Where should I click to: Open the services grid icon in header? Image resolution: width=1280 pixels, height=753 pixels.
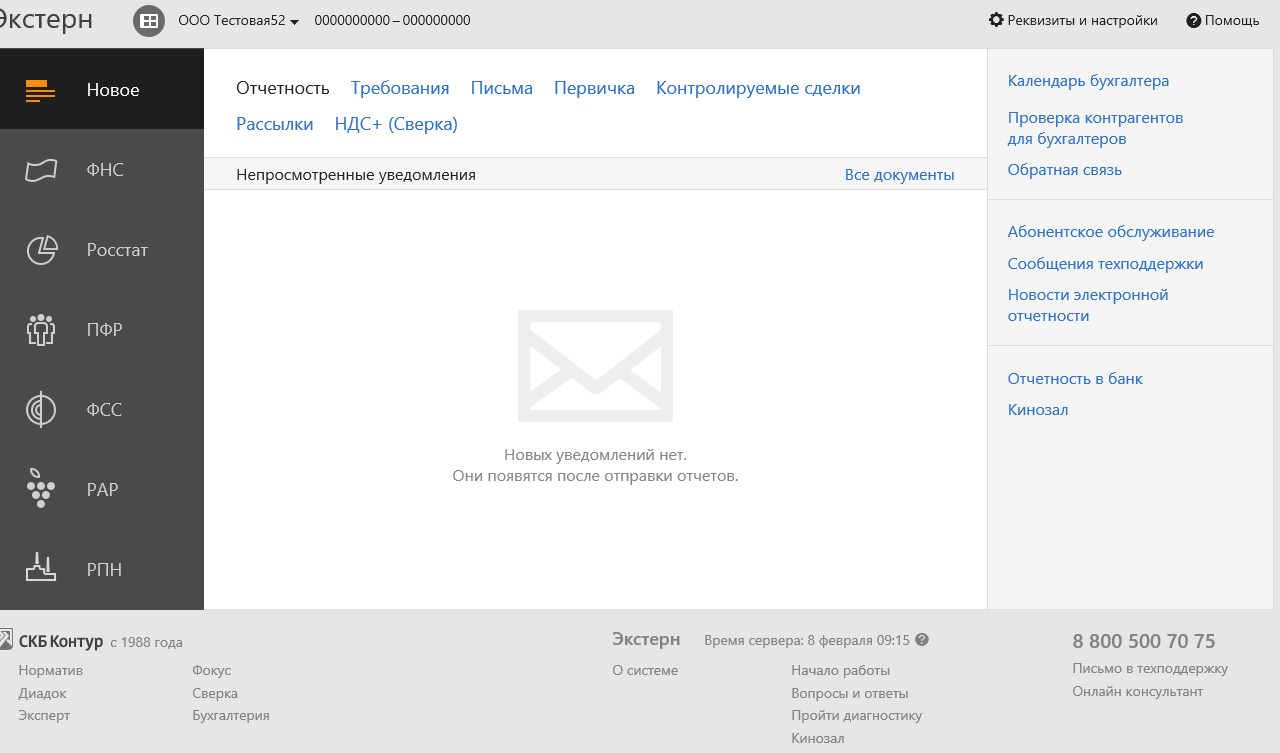tap(149, 21)
